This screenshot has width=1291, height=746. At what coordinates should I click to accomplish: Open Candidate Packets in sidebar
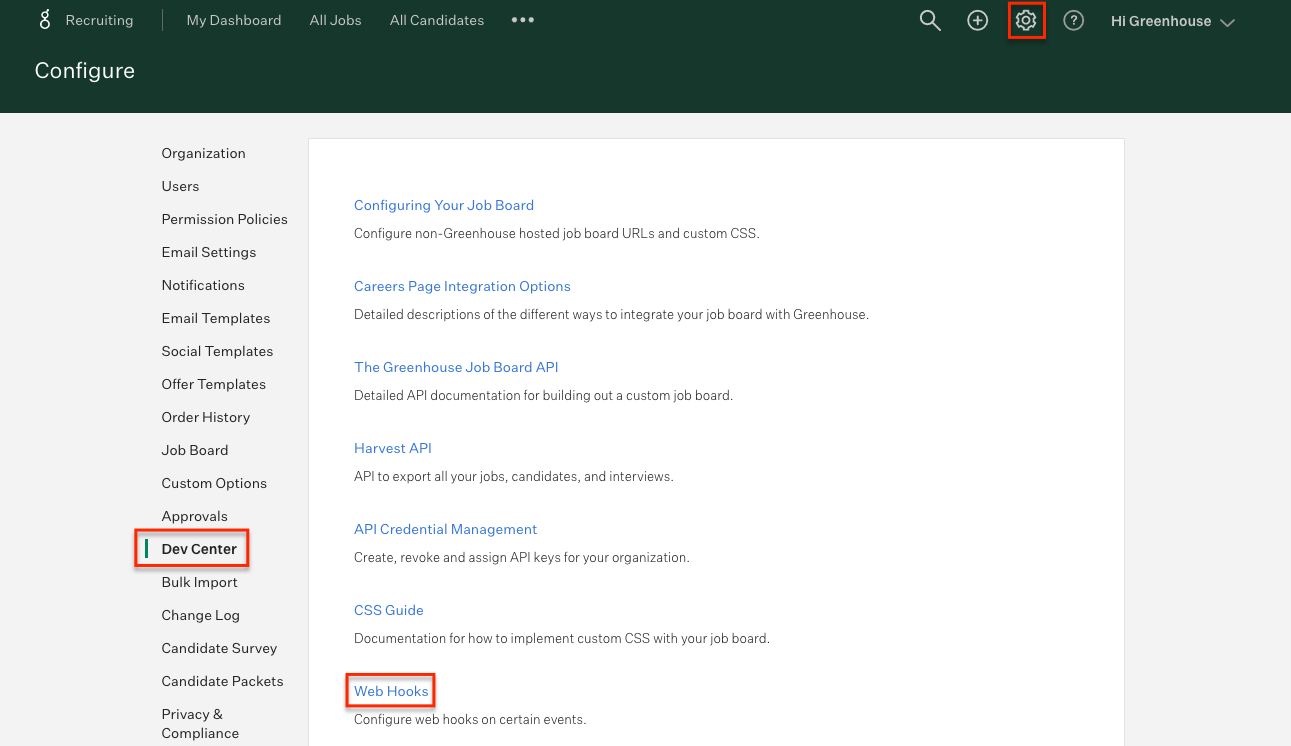[x=223, y=681]
